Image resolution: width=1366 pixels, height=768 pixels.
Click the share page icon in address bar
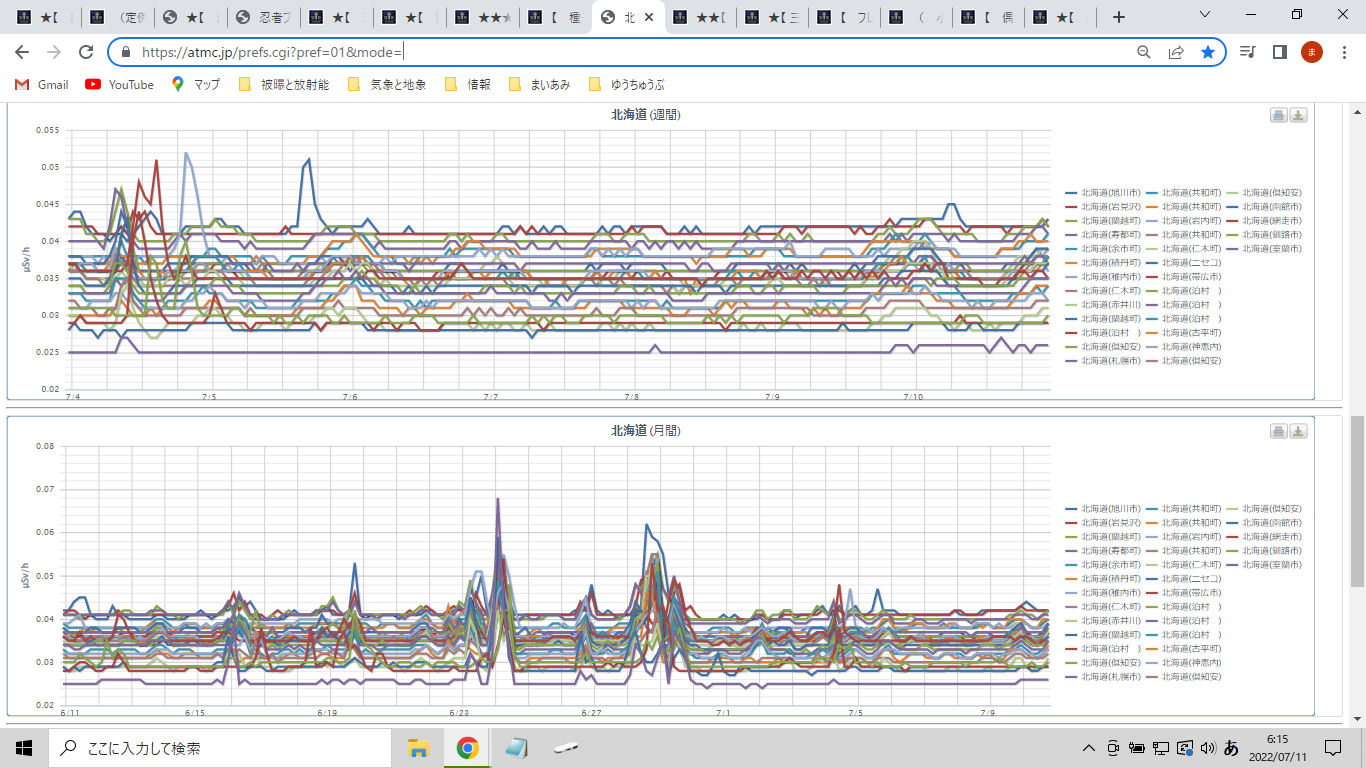click(x=1176, y=52)
